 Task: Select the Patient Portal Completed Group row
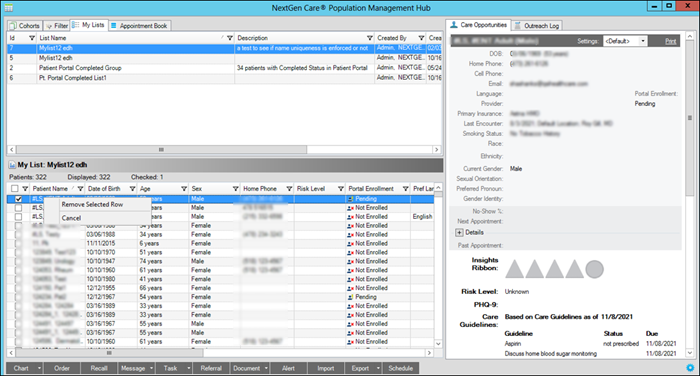coord(224,68)
